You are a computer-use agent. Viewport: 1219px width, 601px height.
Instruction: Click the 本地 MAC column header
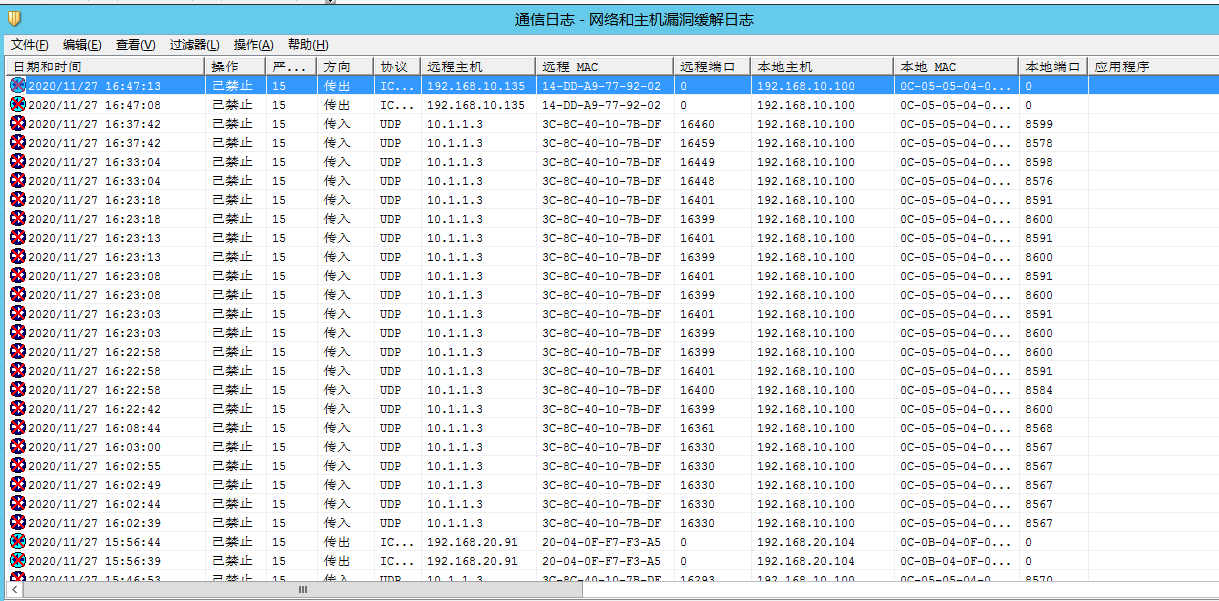tap(956, 67)
